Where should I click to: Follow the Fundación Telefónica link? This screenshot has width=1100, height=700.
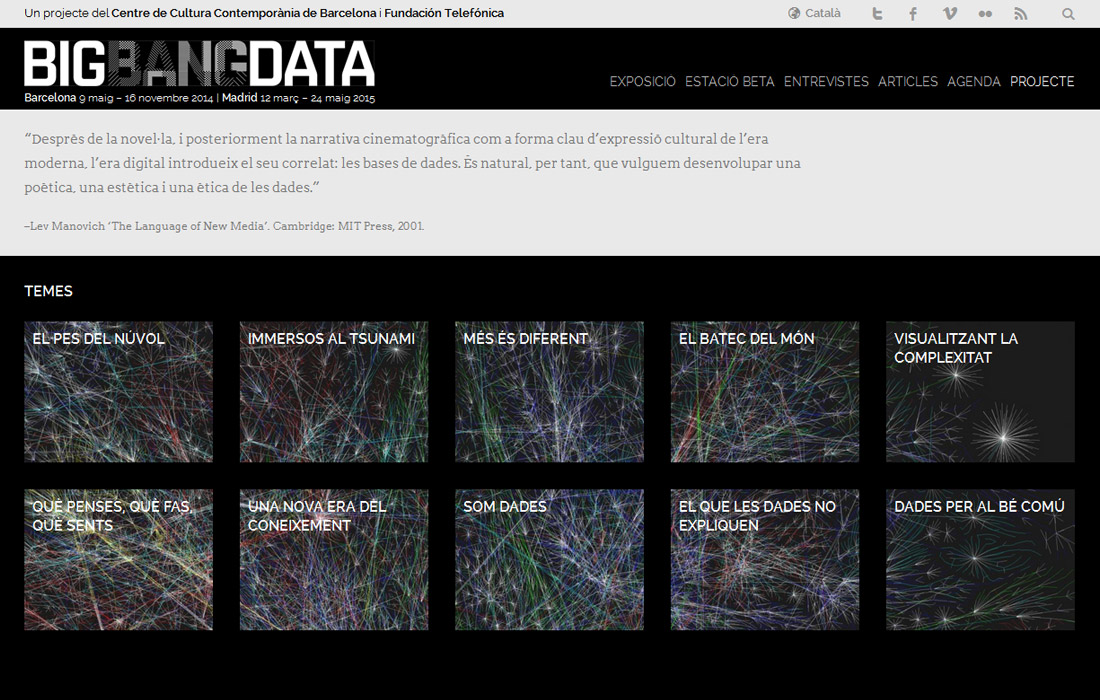tap(444, 13)
